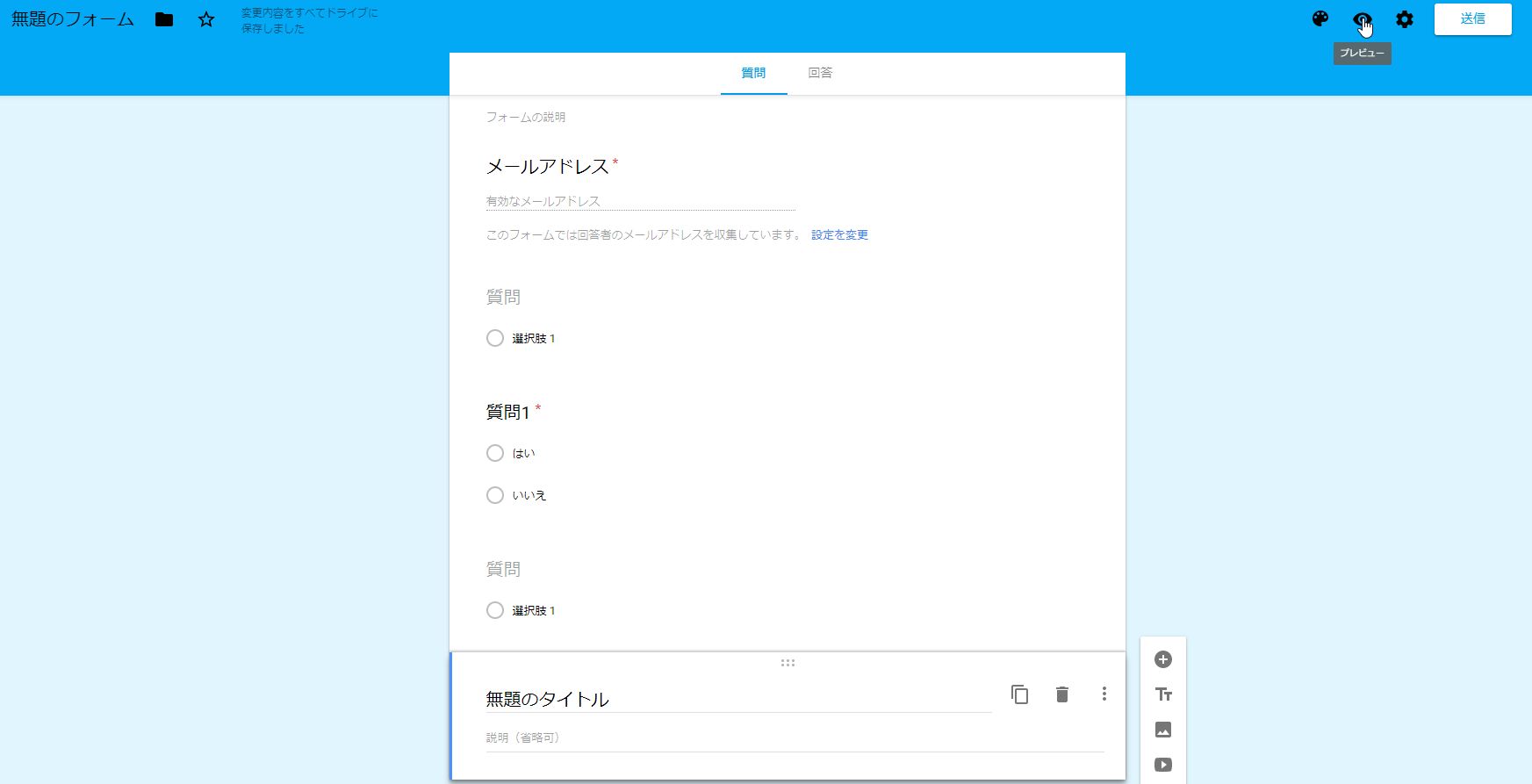Add a new question with plus icon
Viewport: 1532px width, 784px height.
click(1163, 659)
